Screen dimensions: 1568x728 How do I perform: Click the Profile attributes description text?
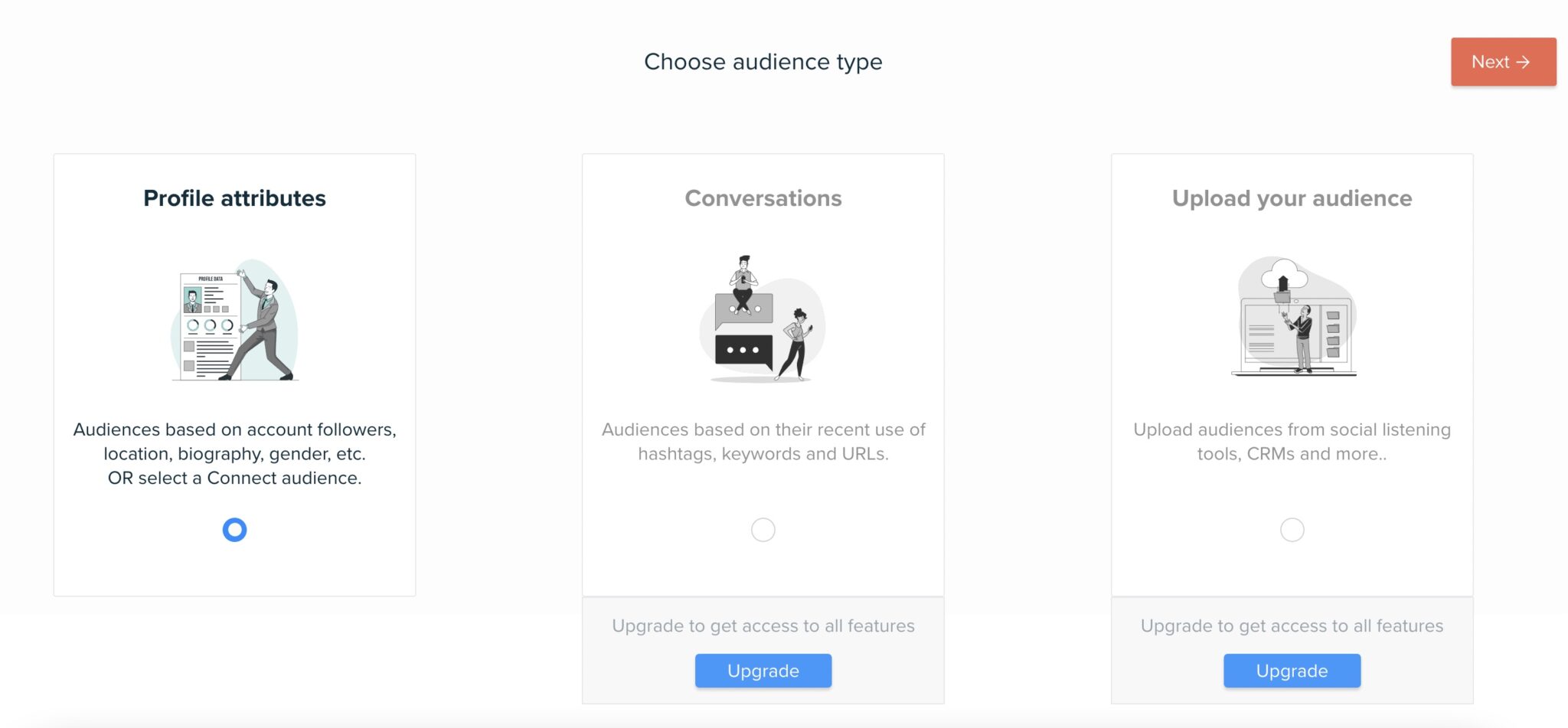234,453
